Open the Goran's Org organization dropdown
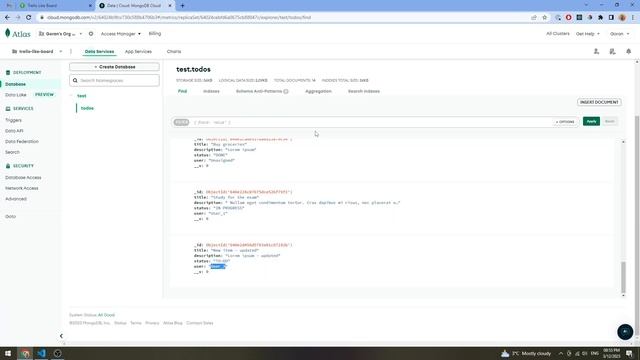This screenshot has height=360, width=640. [60, 34]
